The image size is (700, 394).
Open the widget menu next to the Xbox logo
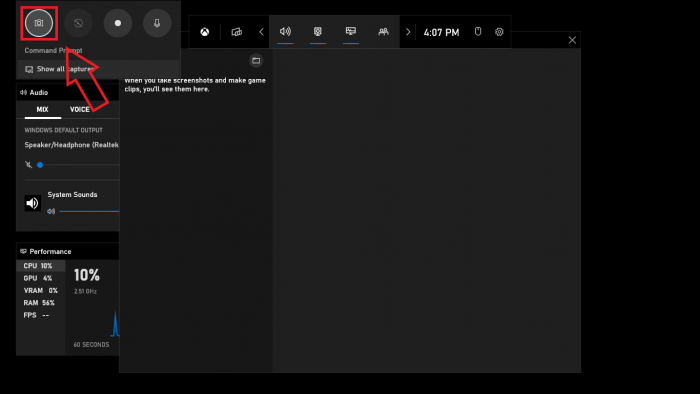click(x=237, y=32)
